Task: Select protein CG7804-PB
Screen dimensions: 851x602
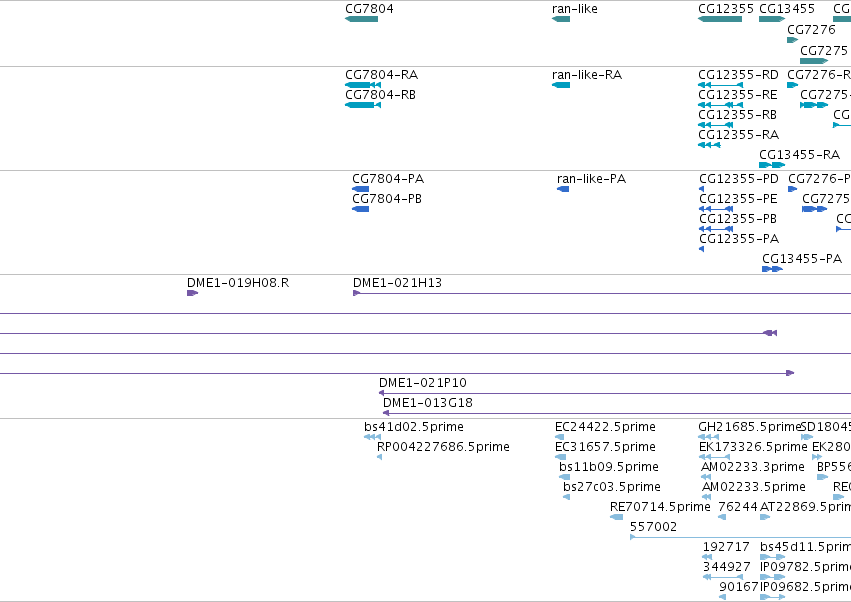Action: 387,199
